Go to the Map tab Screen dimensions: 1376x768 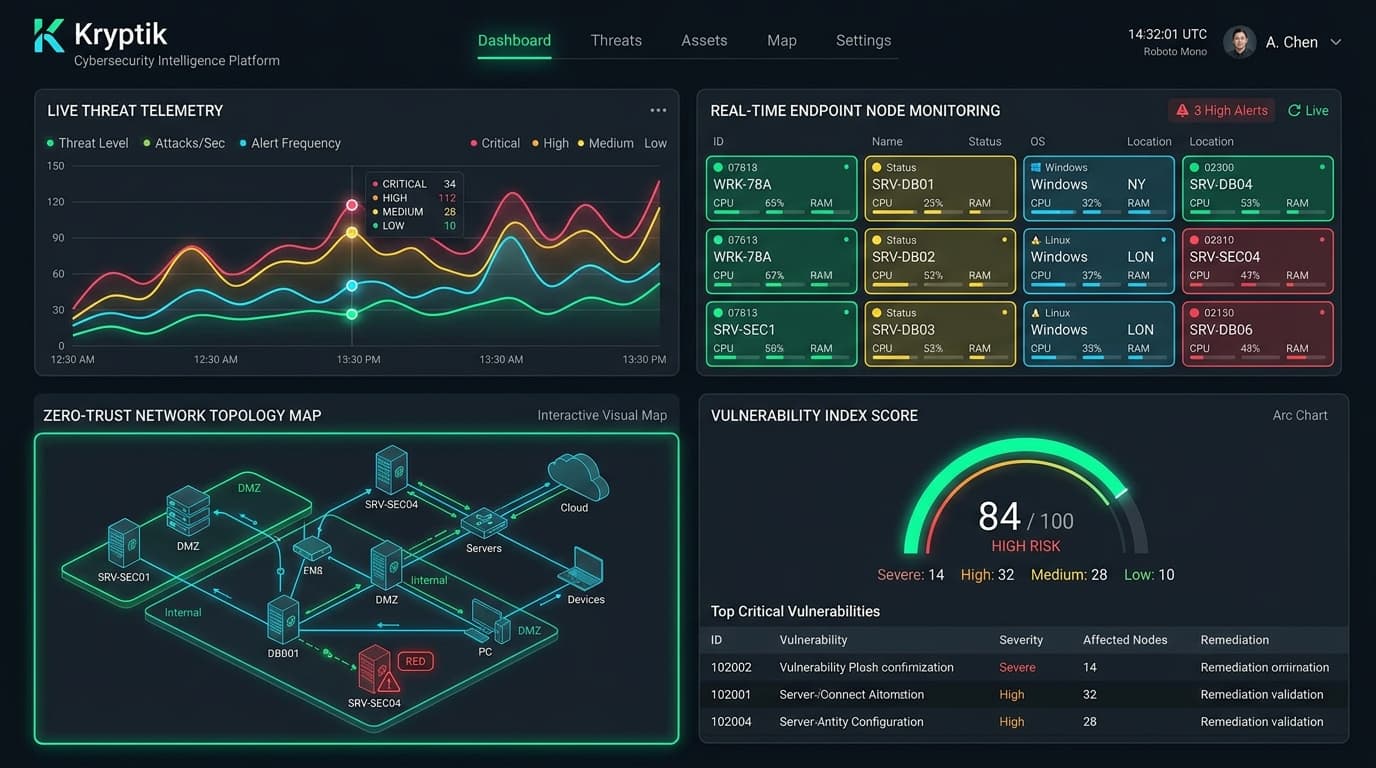782,41
